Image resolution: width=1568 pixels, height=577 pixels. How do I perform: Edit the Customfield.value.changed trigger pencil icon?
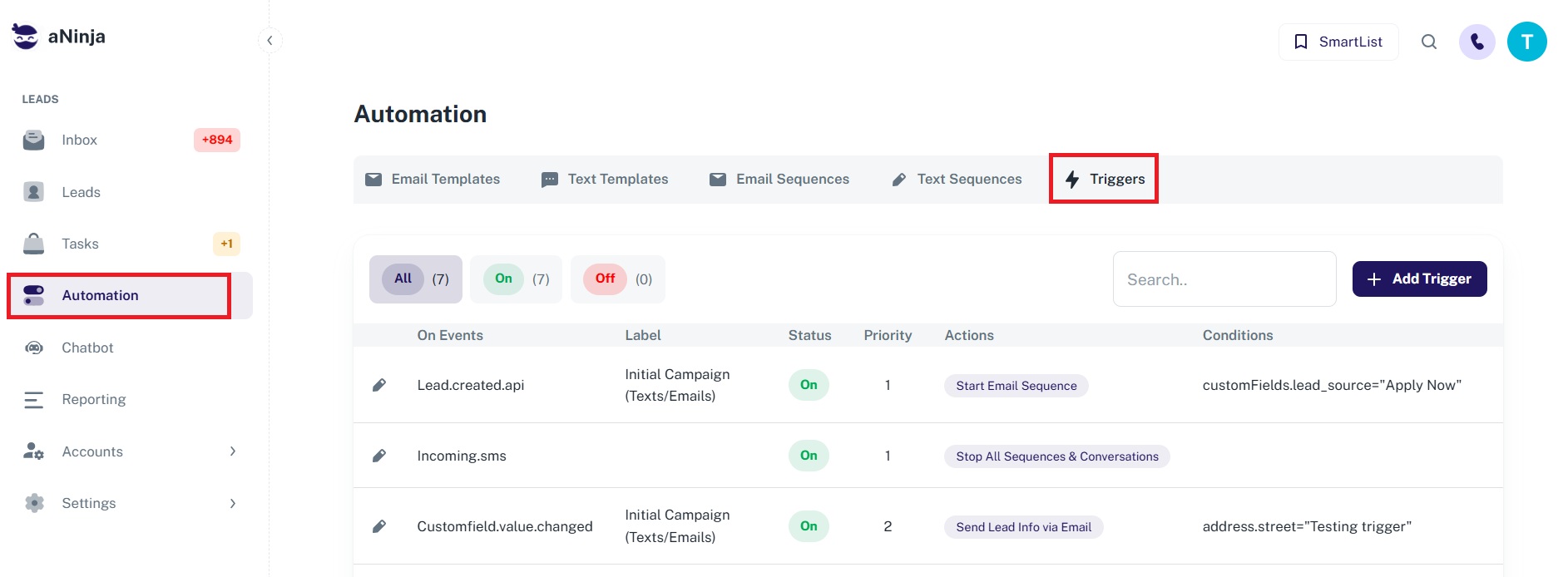click(x=379, y=526)
